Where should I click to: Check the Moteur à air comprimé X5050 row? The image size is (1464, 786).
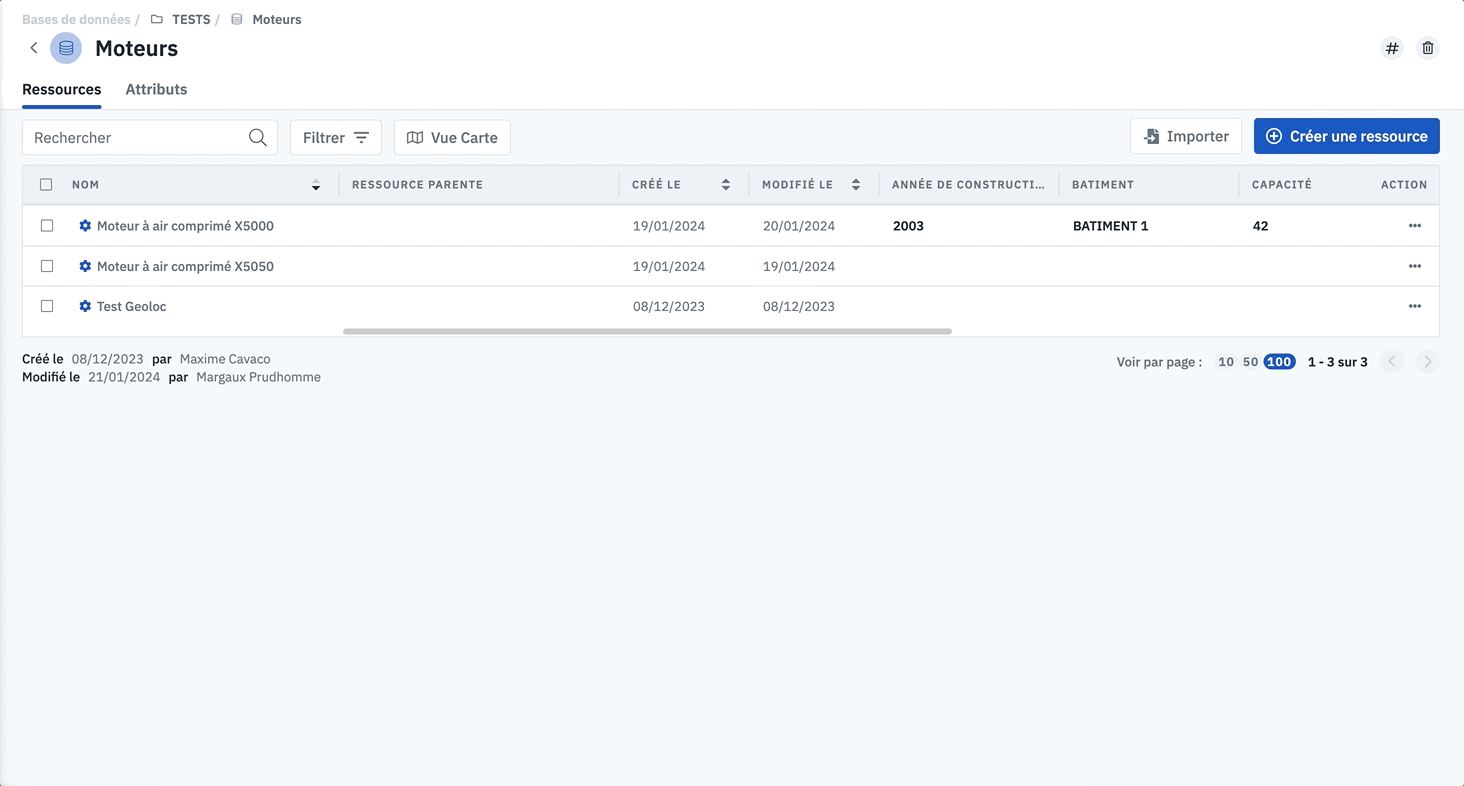(47, 266)
